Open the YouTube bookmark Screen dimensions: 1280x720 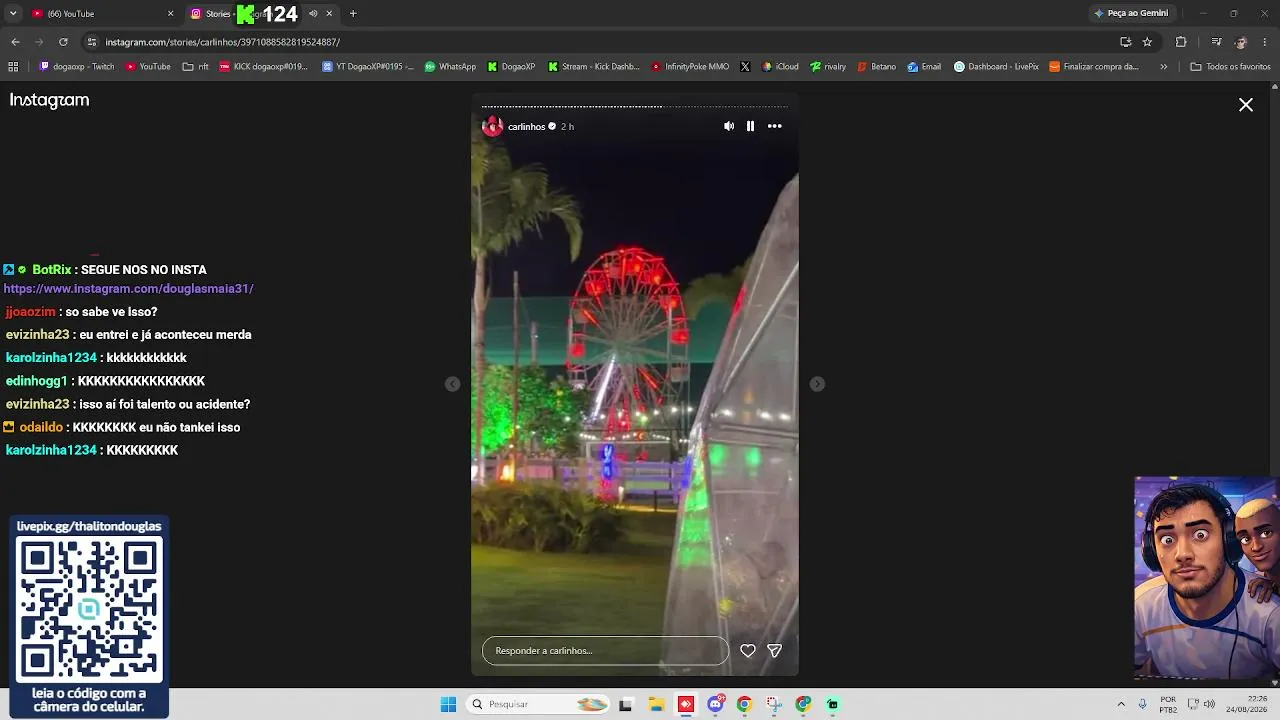(148, 67)
